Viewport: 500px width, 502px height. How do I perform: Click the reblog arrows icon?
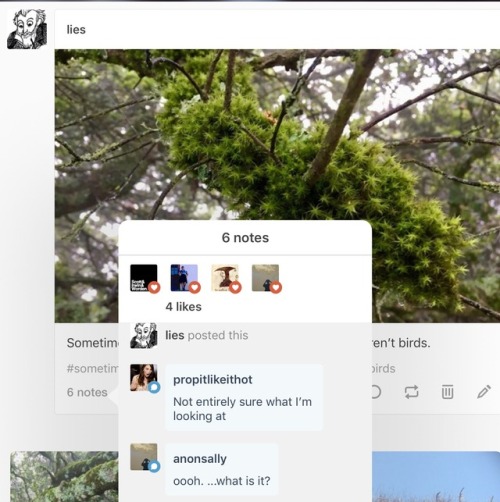point(411,392)
